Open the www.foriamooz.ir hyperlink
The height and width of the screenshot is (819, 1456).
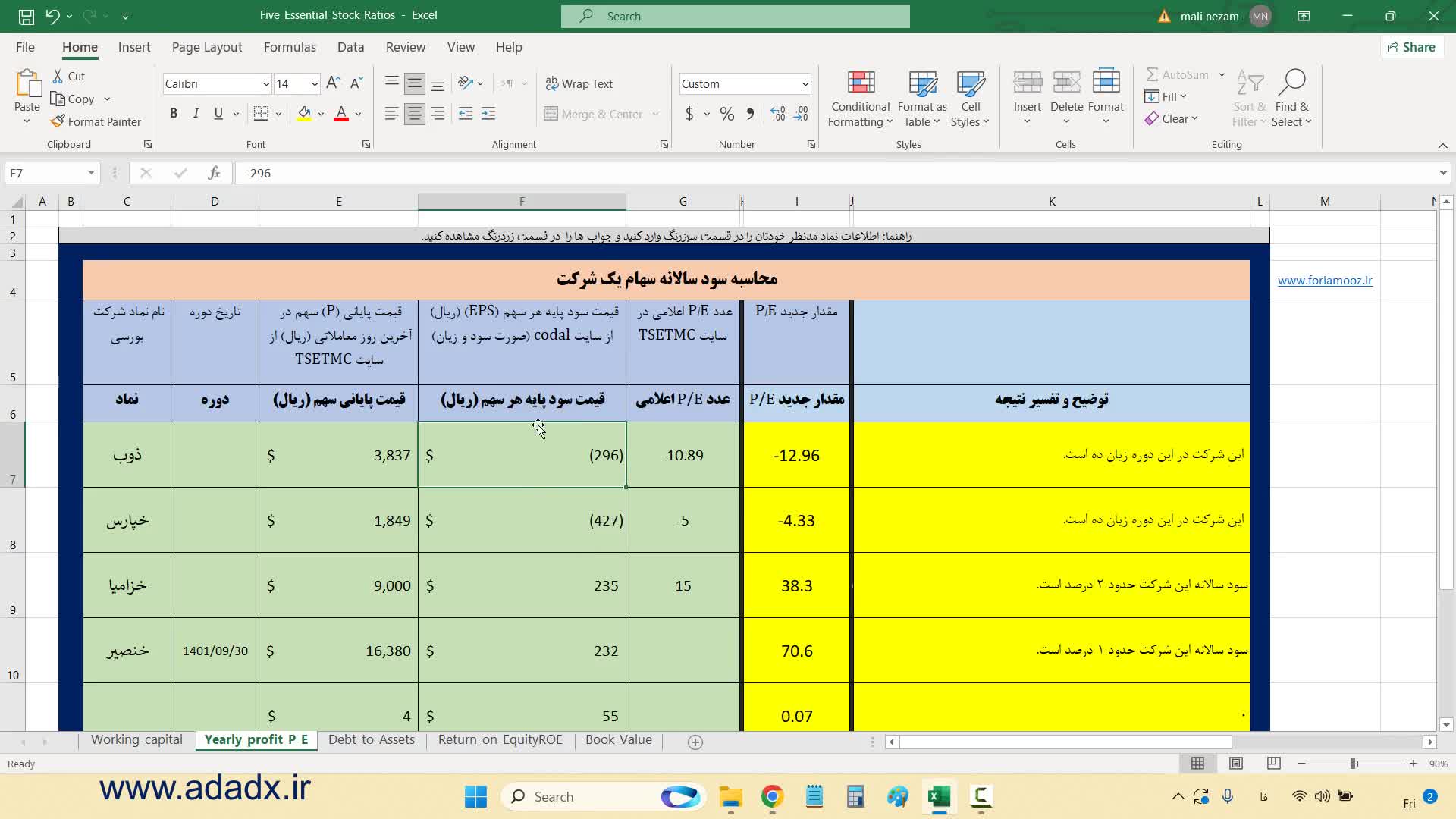[1324, 281]
